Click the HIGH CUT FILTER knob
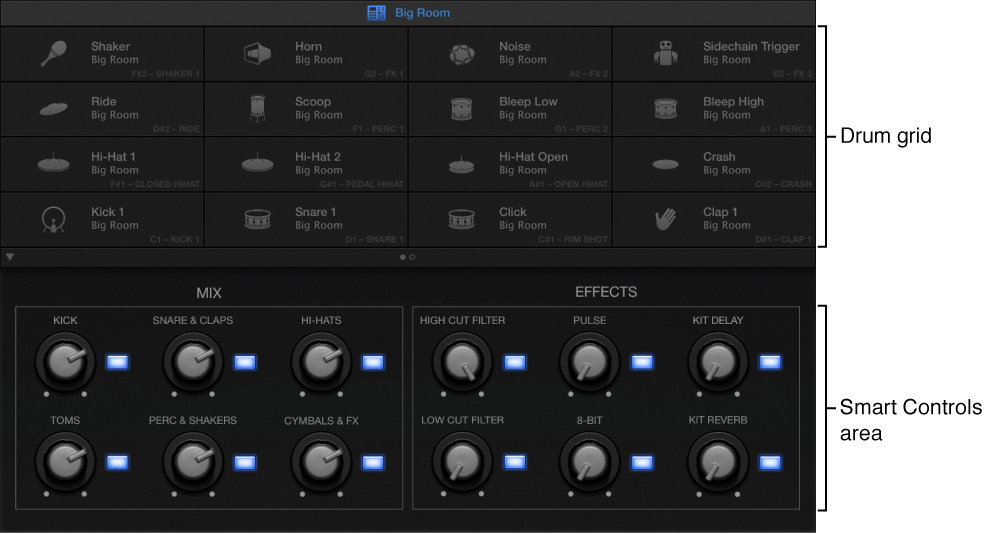The width and height of the screenshot is (986, 534). (x=462, y=363)
